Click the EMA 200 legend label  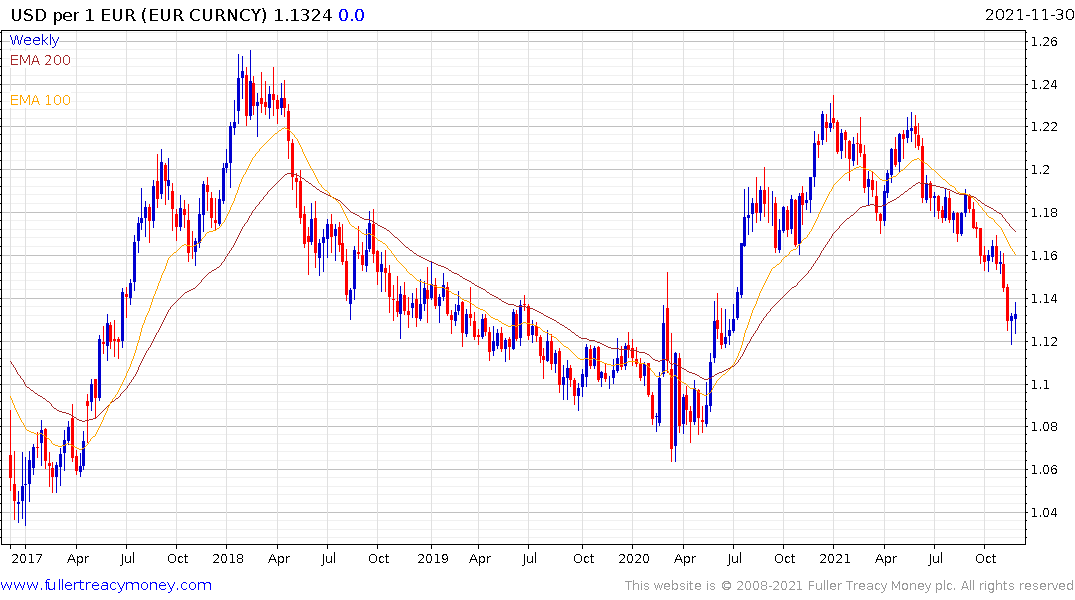[x=40, y=60]
